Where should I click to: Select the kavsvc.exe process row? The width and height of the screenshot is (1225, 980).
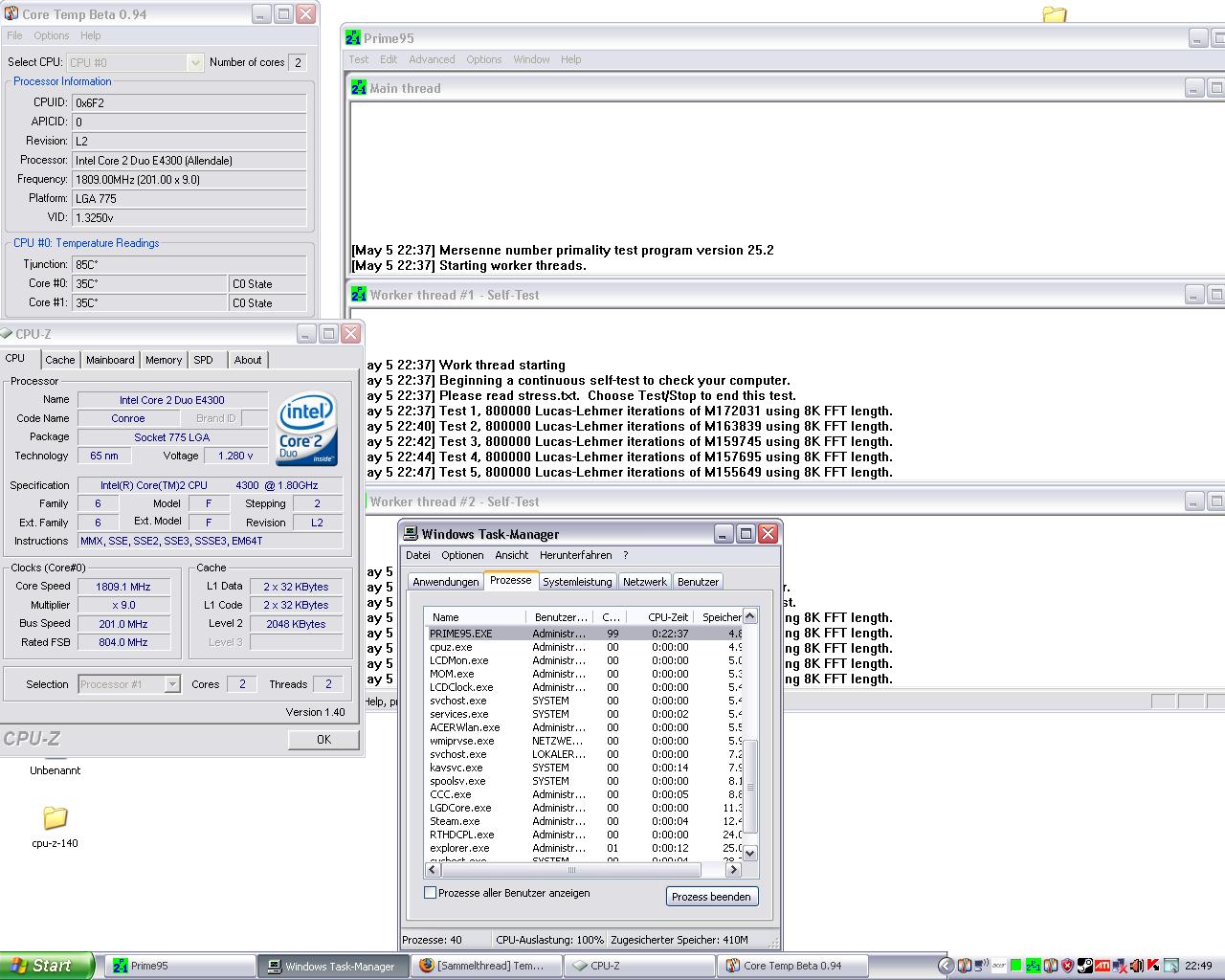pos(584,768)
